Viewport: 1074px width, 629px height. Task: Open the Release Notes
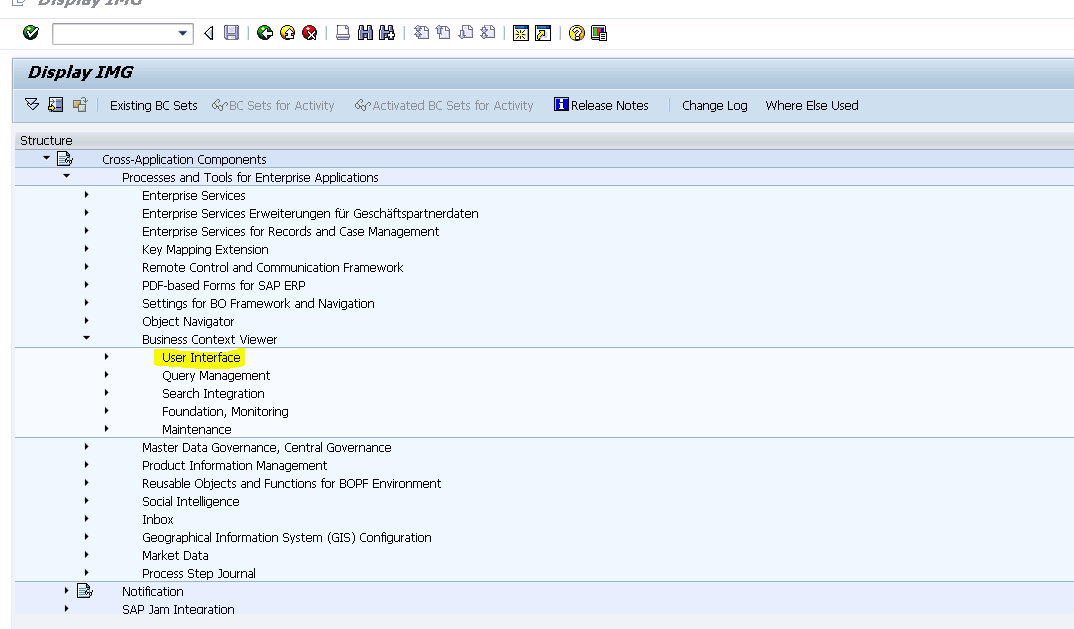600,105
